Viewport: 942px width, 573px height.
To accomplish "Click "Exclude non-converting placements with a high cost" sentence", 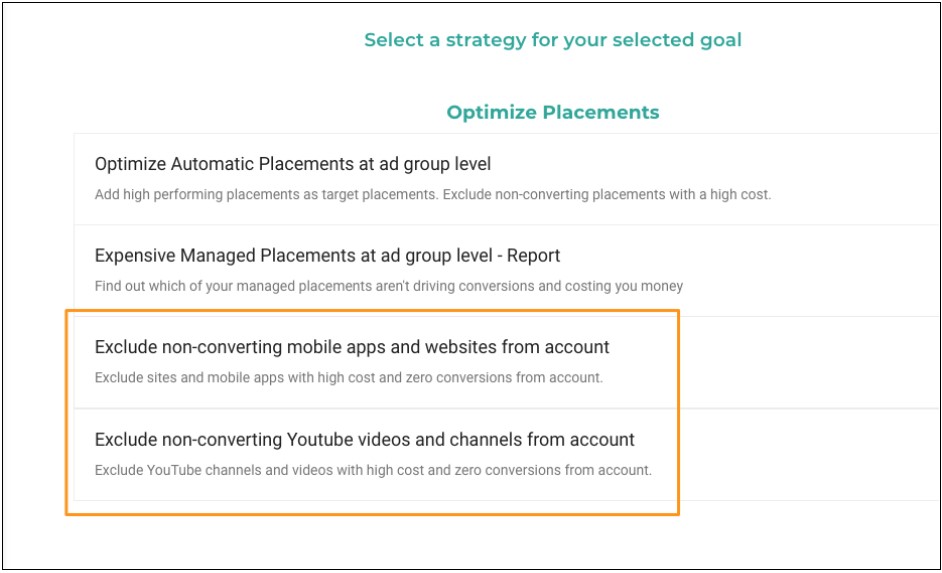I will 605,194.
